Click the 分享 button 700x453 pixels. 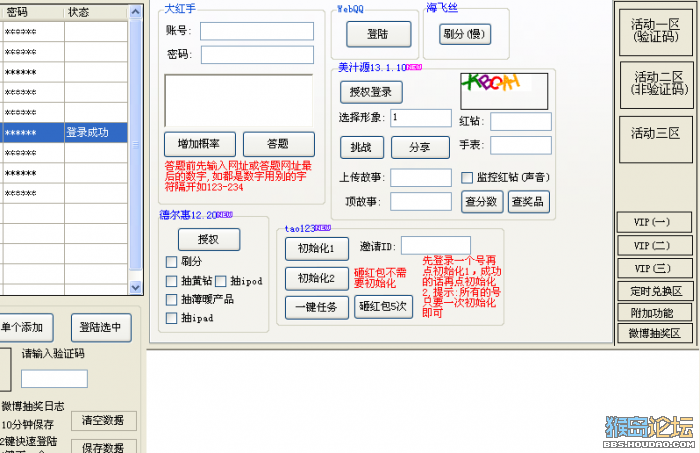click(x=420, y=147)
